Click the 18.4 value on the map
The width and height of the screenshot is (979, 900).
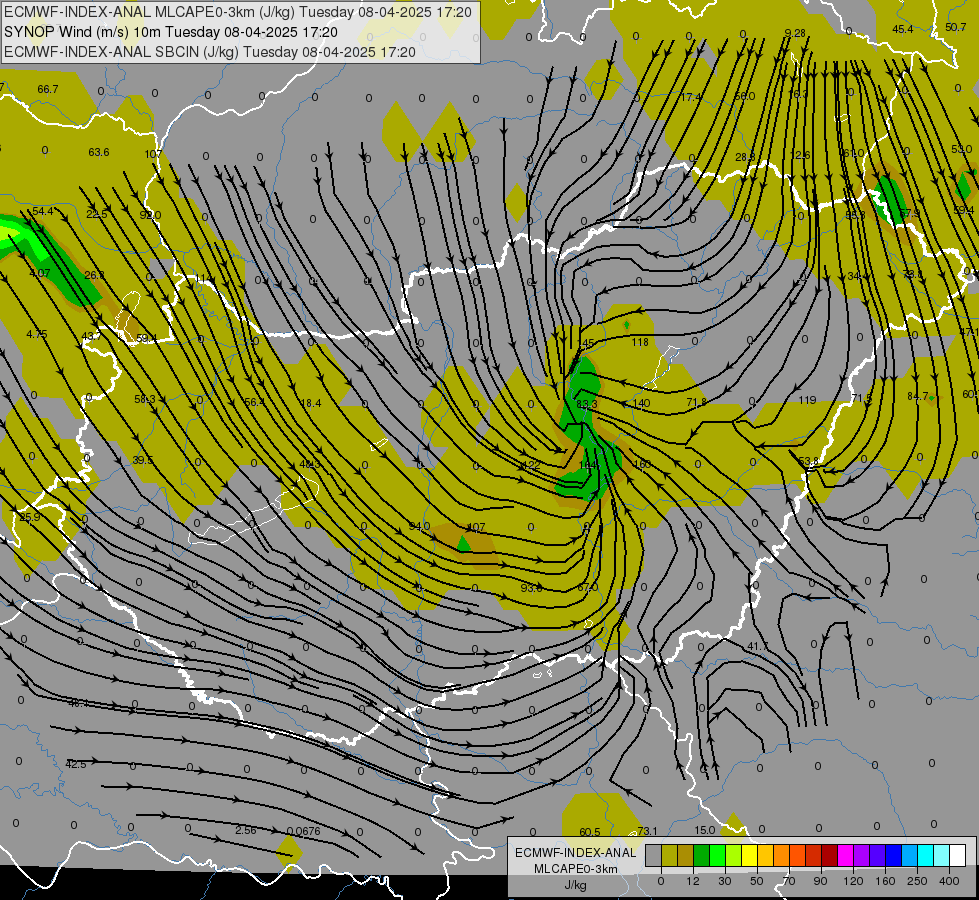(310, 403)
